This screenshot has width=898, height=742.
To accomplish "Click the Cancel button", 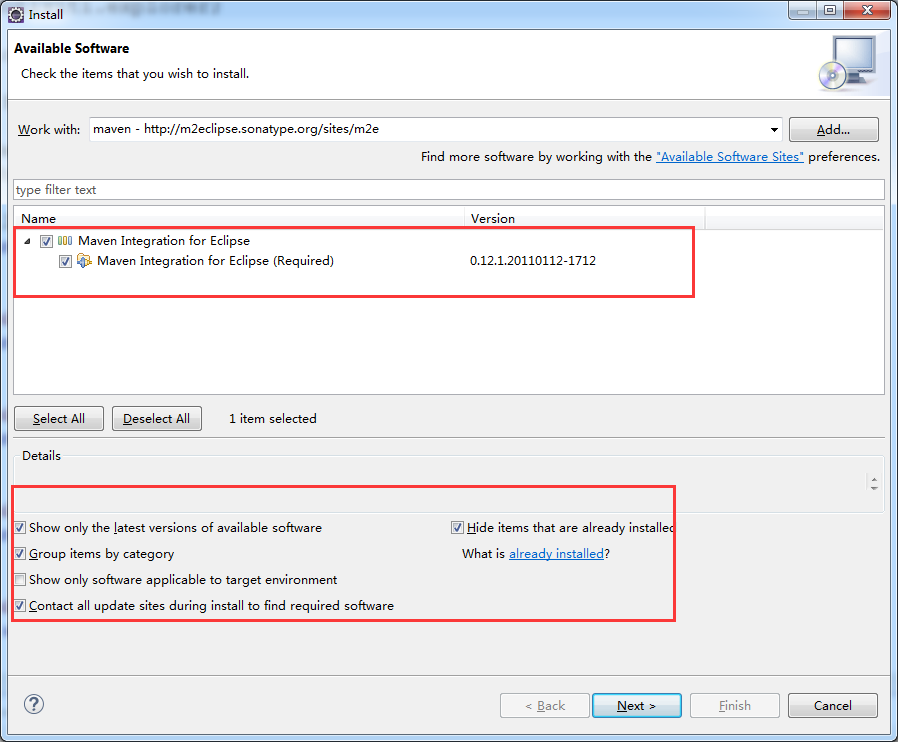I will 833,705.
